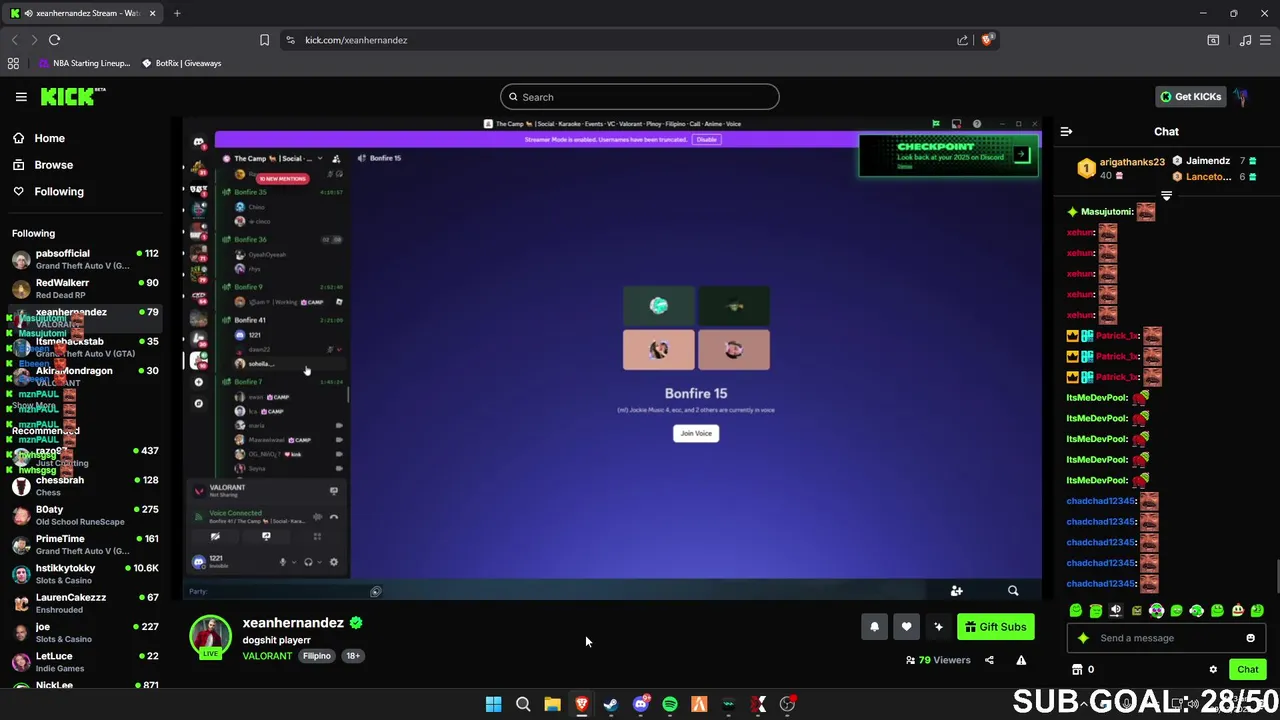This screenshot has height=720, width=1280.
Task: Open pabsofficial channel
Action: (84, 260)
